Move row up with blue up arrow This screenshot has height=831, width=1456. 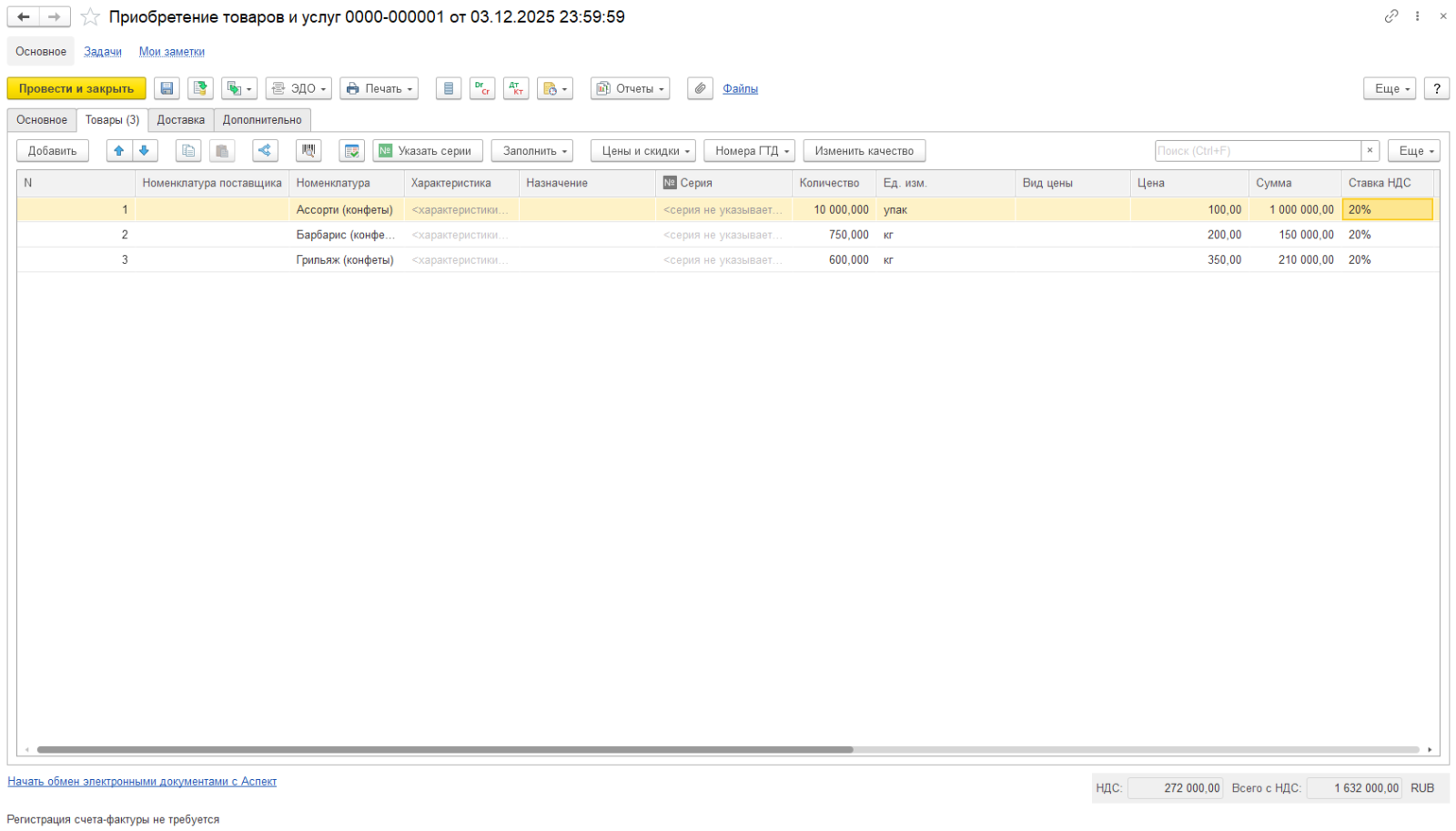tap(119, 151)
